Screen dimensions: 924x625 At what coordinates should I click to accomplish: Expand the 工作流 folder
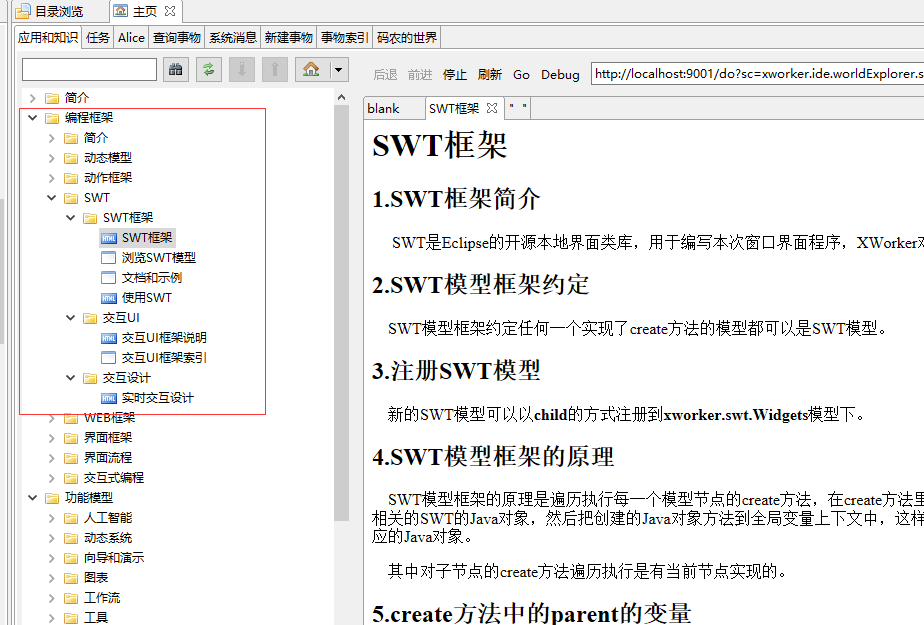[x=52, y=598]
